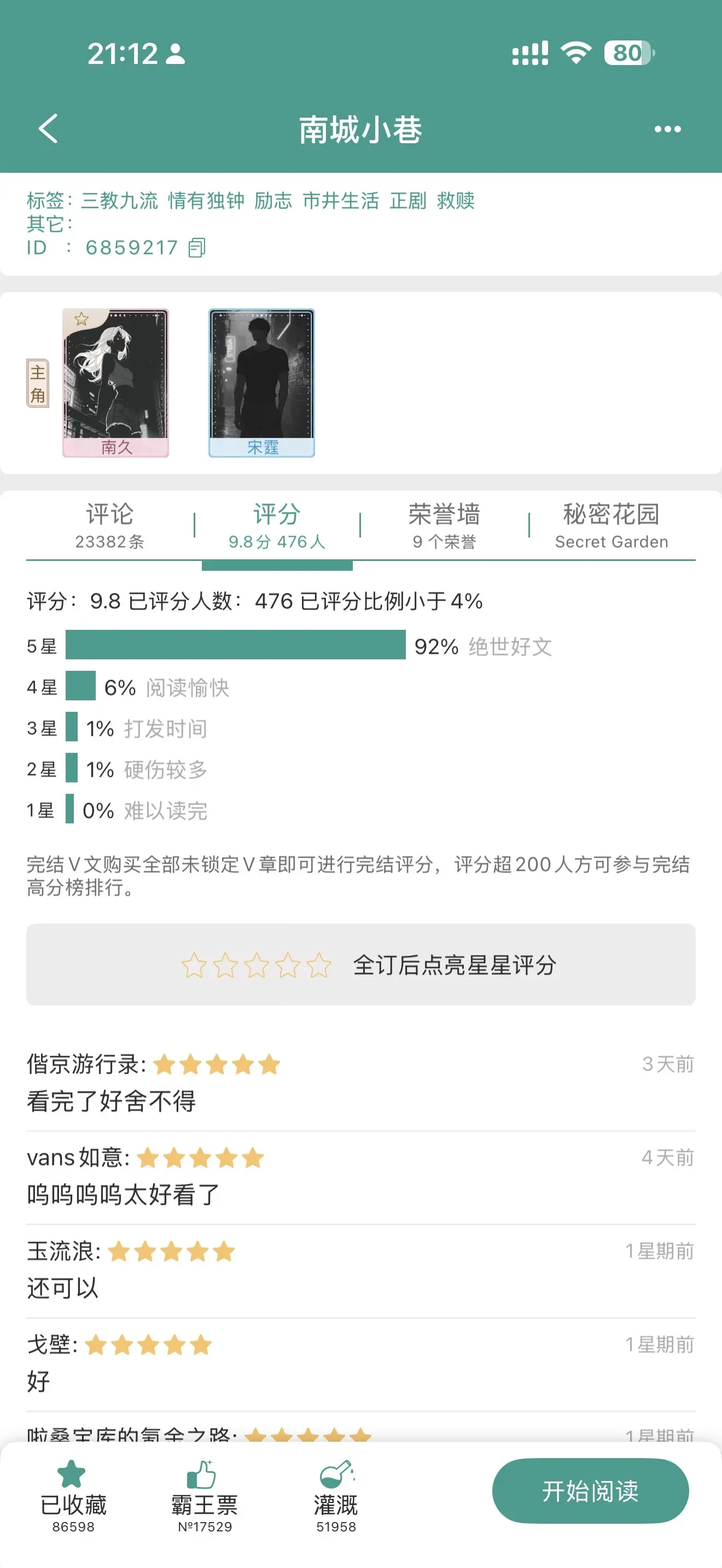The width and height of the screenshot is (722, 1568).
Task: Tap the 已收藏 star favorite icon
Action: pyautogui.click(x=72, y=1473)
